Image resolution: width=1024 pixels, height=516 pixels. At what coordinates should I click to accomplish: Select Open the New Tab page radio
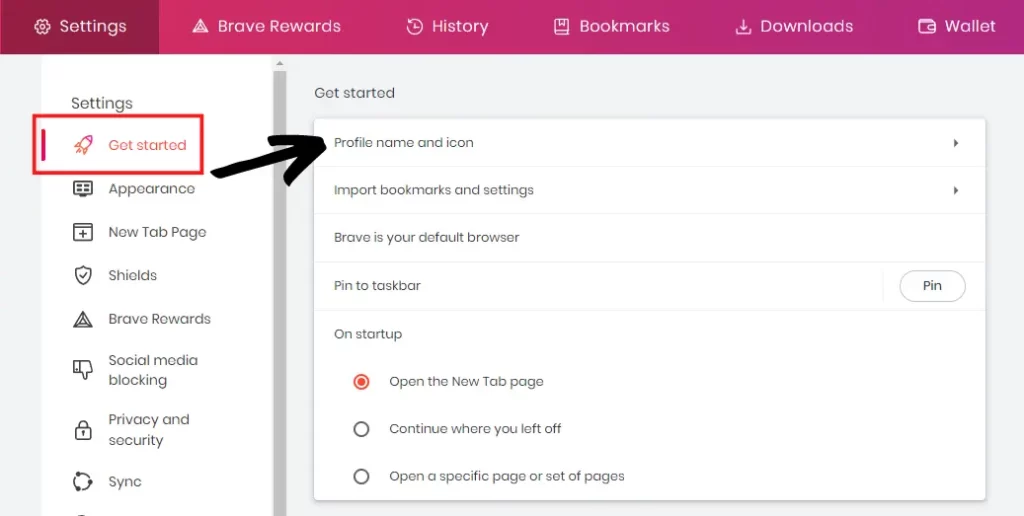click(361, 381)
